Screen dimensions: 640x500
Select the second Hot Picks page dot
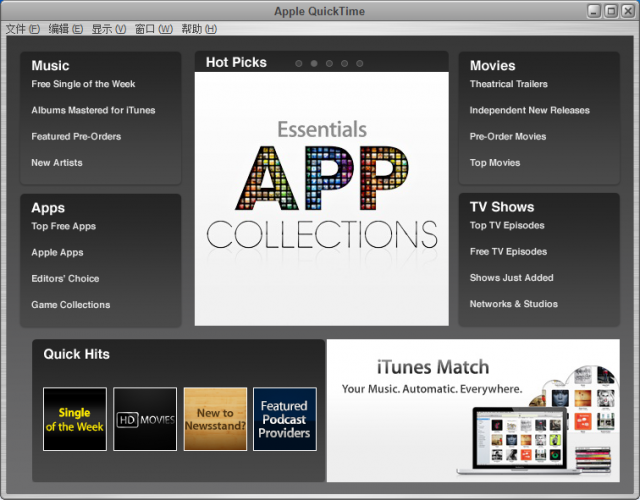click(314, 63)
